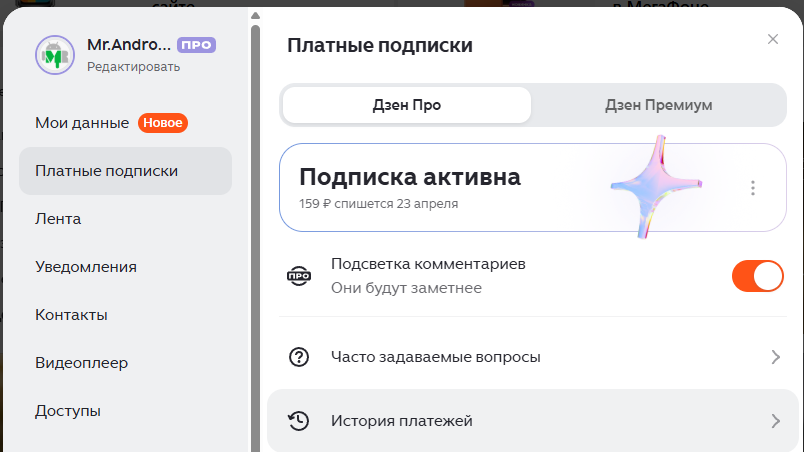Switch to Дзен Про tab
The width and height of the screenshot is (804, 452).
tap(407, 105)
